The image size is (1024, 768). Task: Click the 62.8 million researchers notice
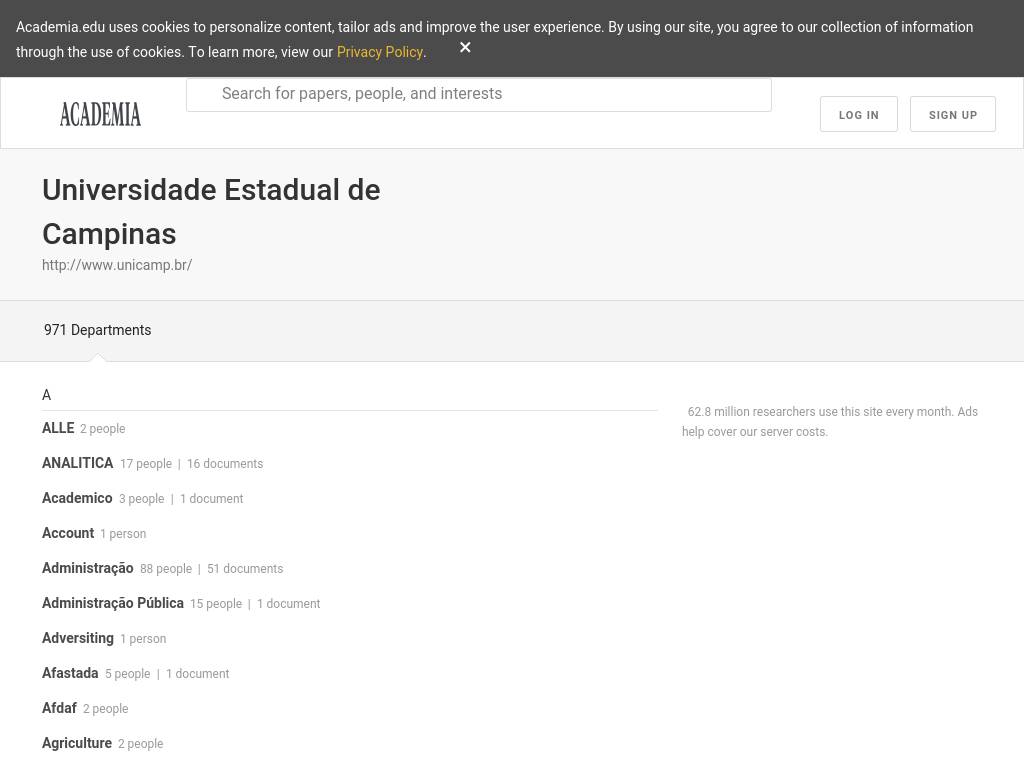click(x=830, y=422)
